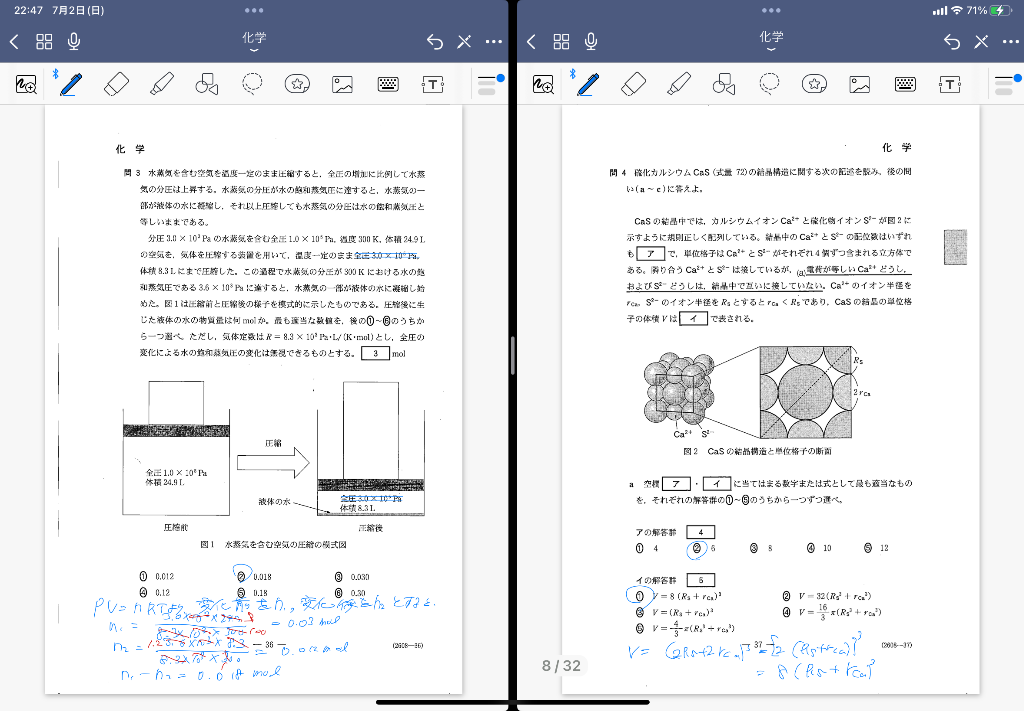Toggle read-only mode in left pane

click(464, 41)
